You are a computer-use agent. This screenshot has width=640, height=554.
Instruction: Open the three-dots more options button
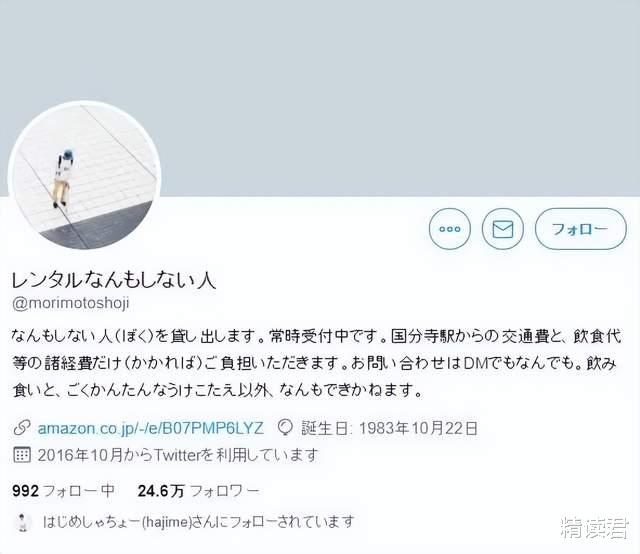tap(449, 229)
